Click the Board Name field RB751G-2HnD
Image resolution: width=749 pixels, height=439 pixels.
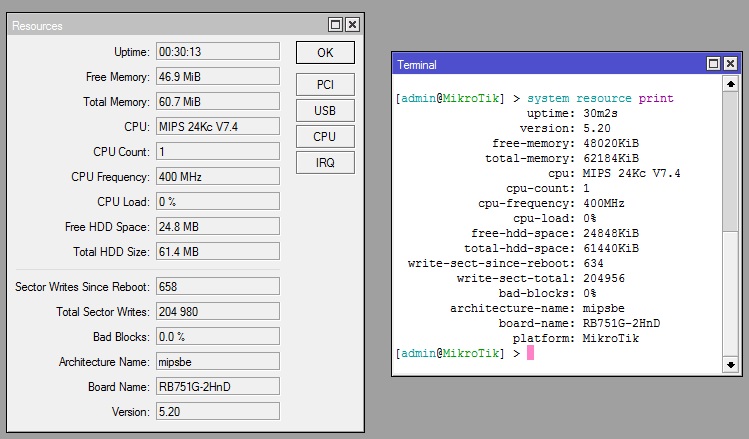pos(217,387)
